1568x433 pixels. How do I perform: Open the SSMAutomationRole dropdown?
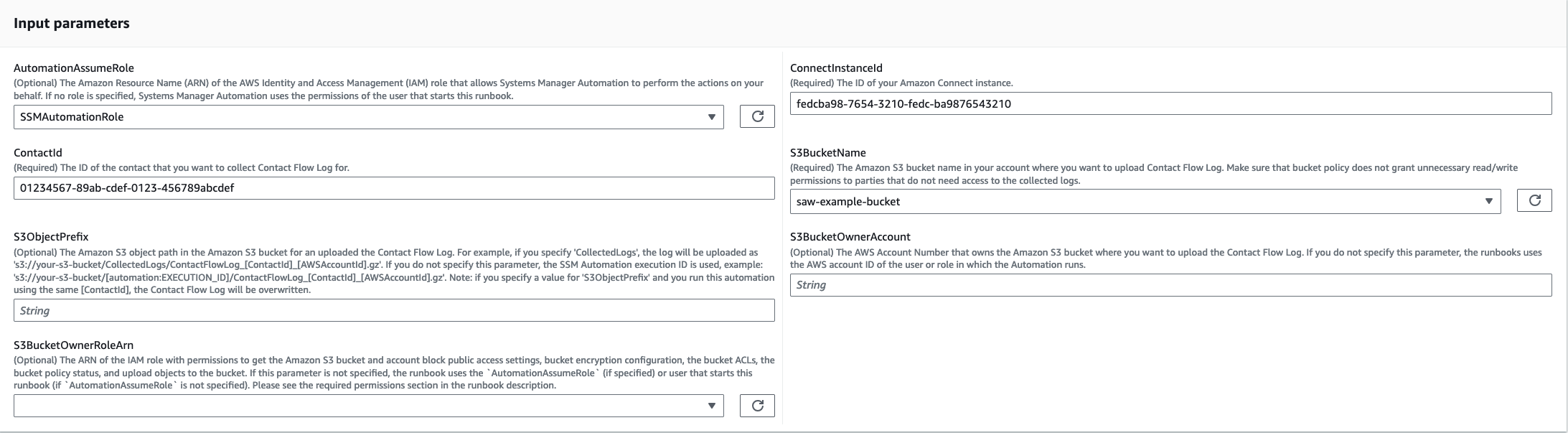[368, 117]
